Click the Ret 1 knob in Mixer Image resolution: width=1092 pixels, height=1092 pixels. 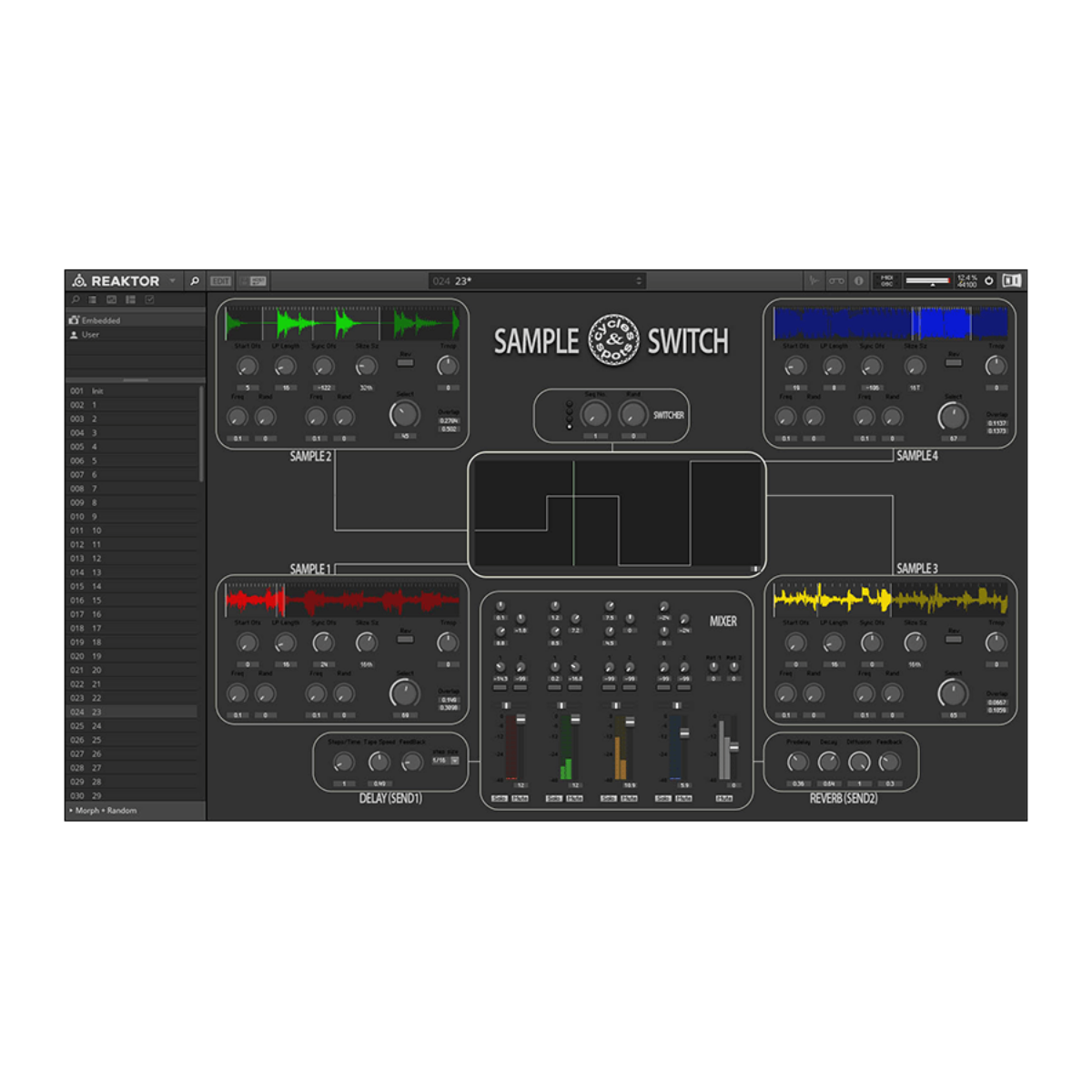(x=713, y=668)
